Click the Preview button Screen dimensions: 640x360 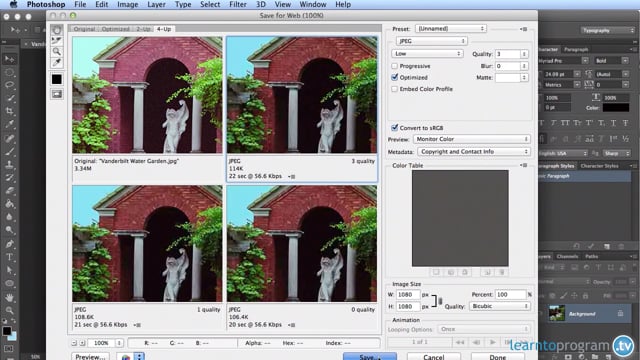point(90,357)
